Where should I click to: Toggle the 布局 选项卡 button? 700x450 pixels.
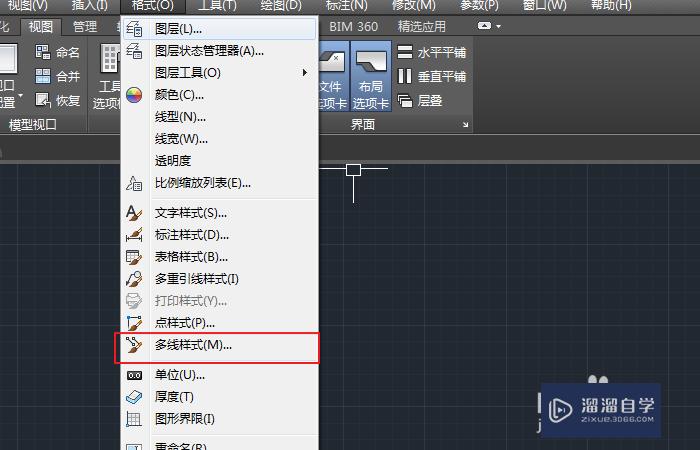coord(371,76)
